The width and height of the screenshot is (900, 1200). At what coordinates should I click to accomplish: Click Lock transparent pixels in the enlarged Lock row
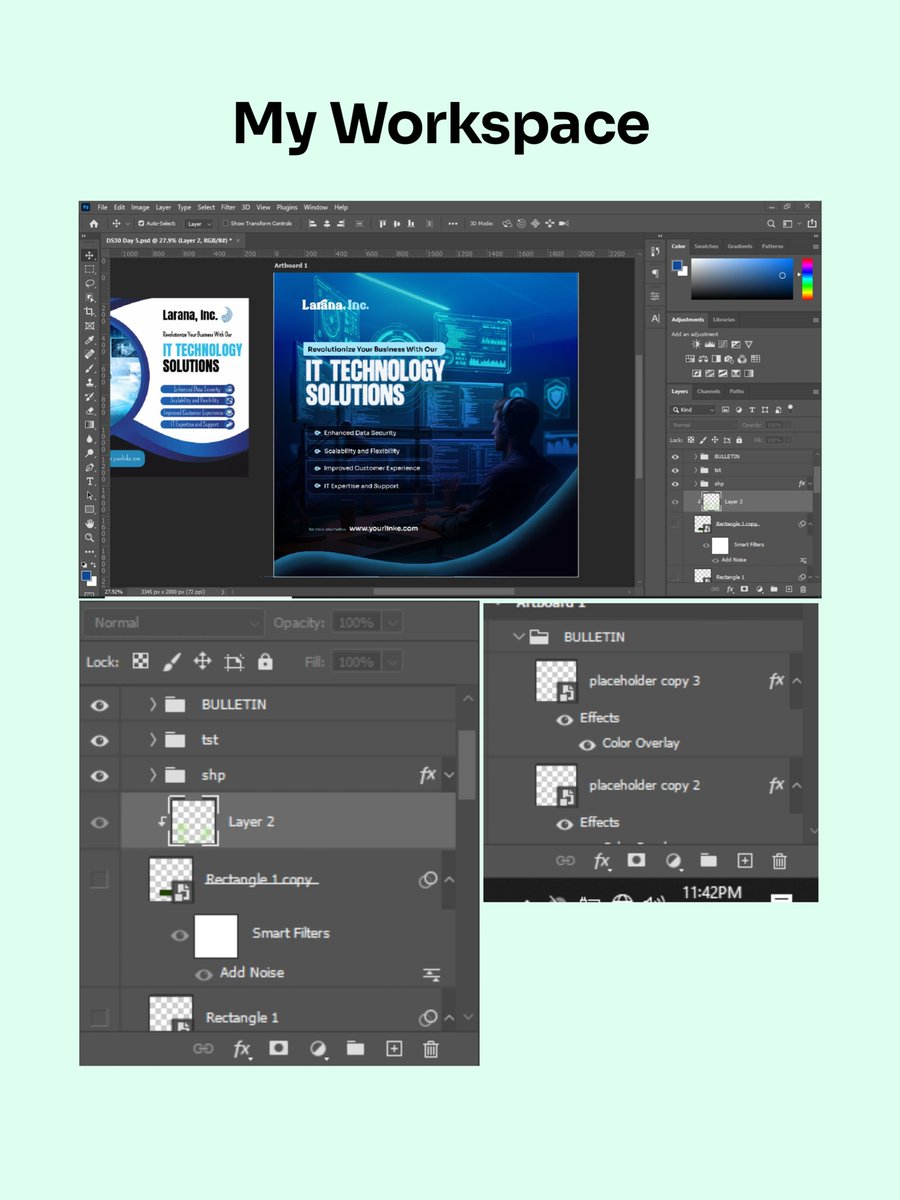click(x=141, y=661)
